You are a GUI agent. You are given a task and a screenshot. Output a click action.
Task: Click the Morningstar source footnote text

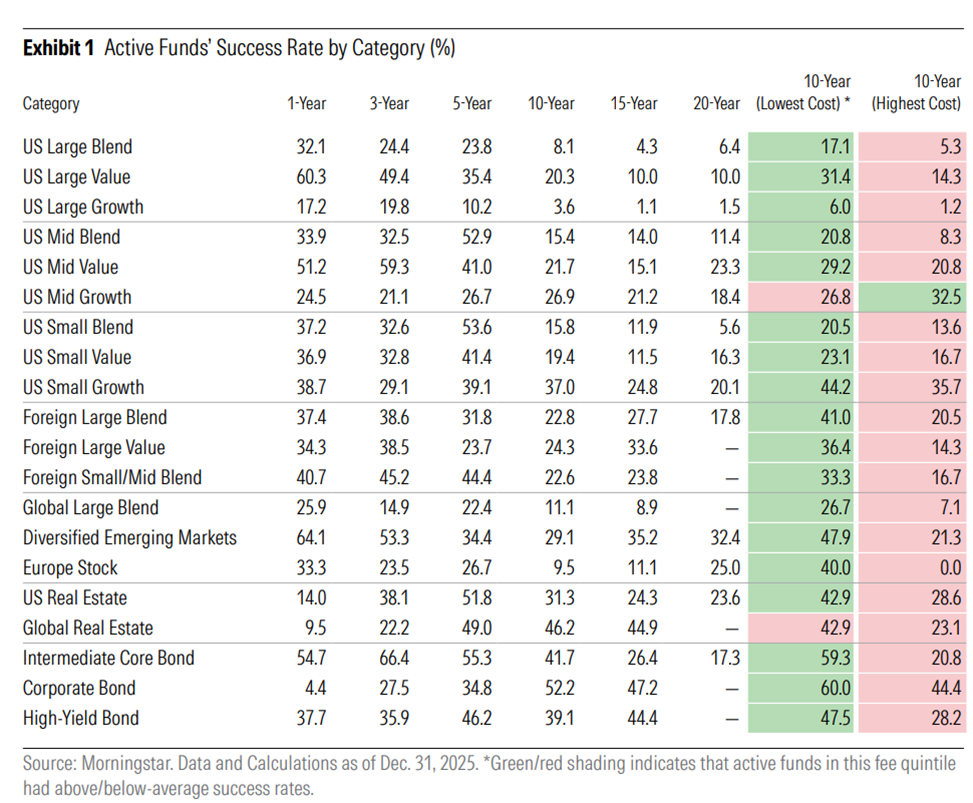pyautogui.click(x=489, y=775)
